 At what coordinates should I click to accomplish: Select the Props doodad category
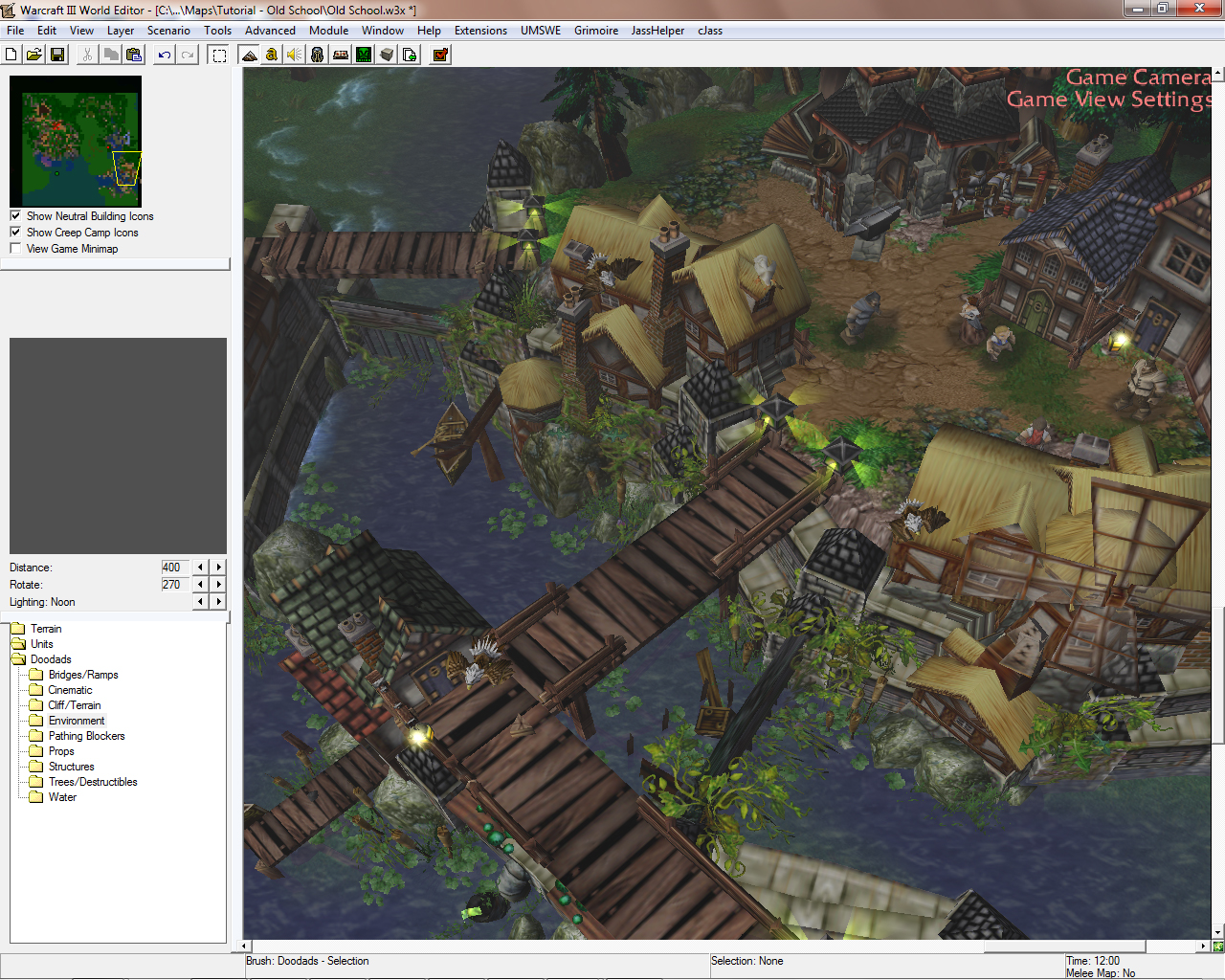tap(61, 751)
